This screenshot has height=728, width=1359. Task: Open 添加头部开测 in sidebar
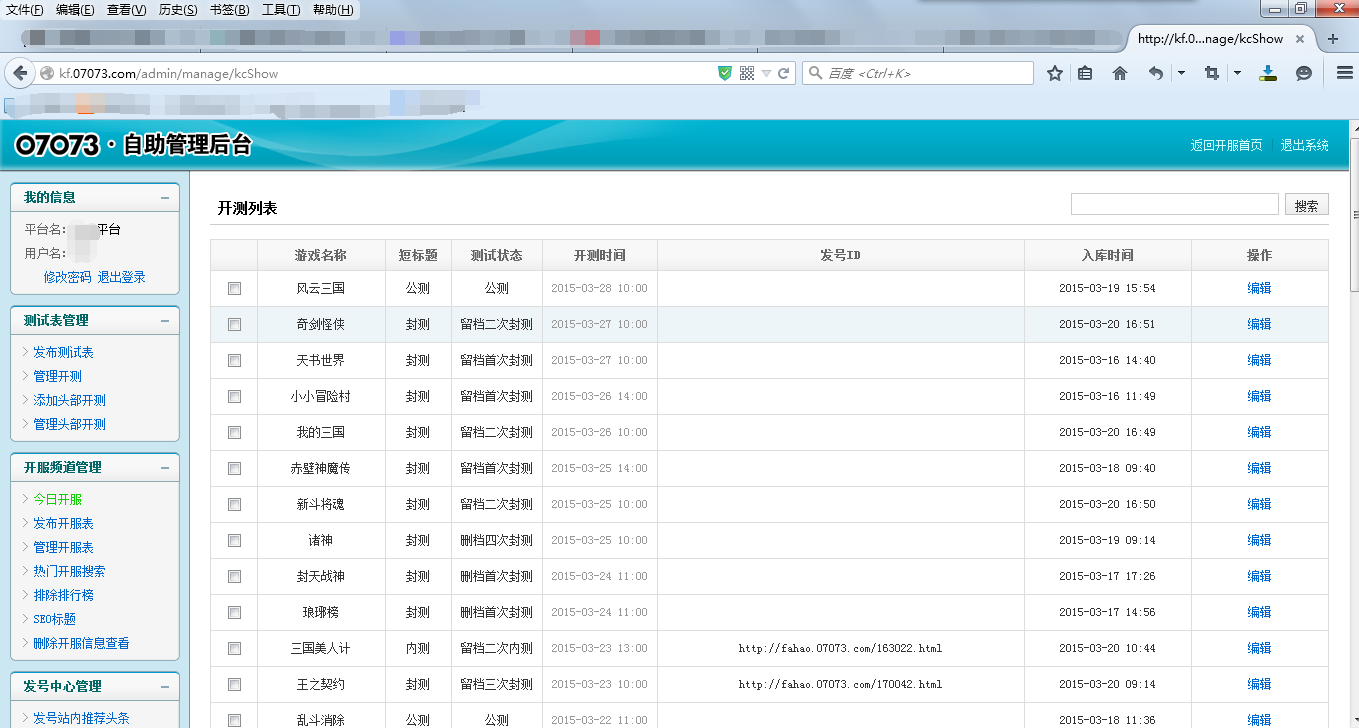tap(69, 401)
